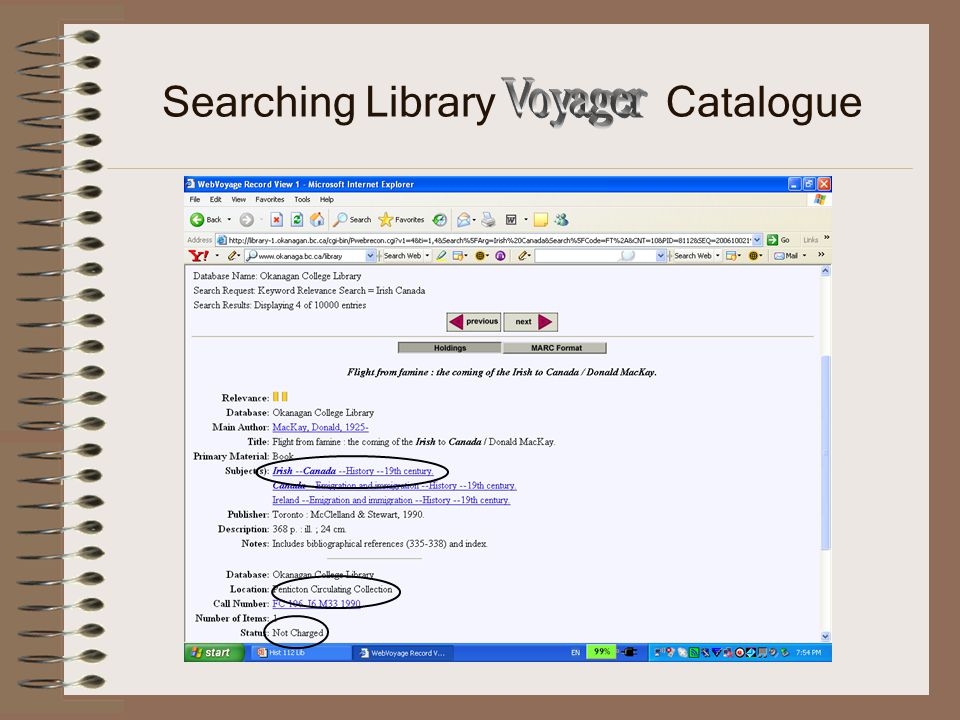Click the next record button
Image resolution: width=960 pixels, height=720 pixels.
tap(530, 321)
